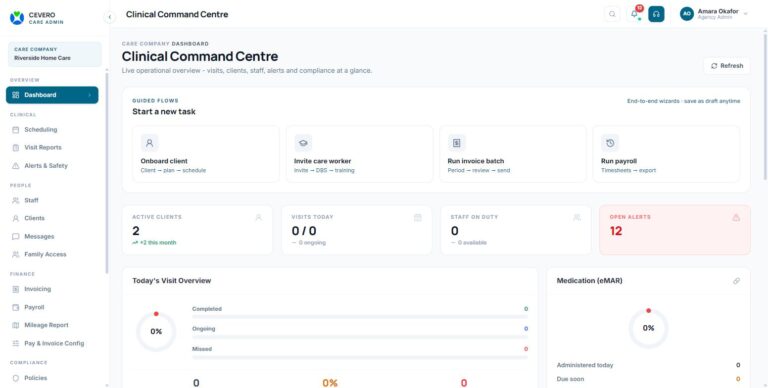The width and height of the screenshot is (768, 388).
Task: Click the Completed visits progress bar
Action: coord(360,316)
